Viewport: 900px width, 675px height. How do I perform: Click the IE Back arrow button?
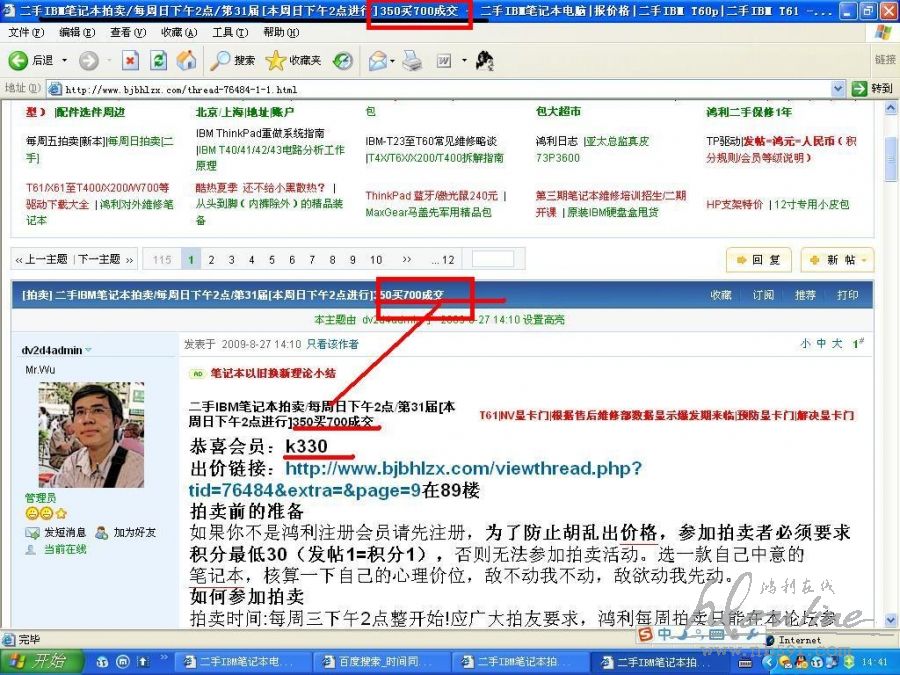click(20, 61)
